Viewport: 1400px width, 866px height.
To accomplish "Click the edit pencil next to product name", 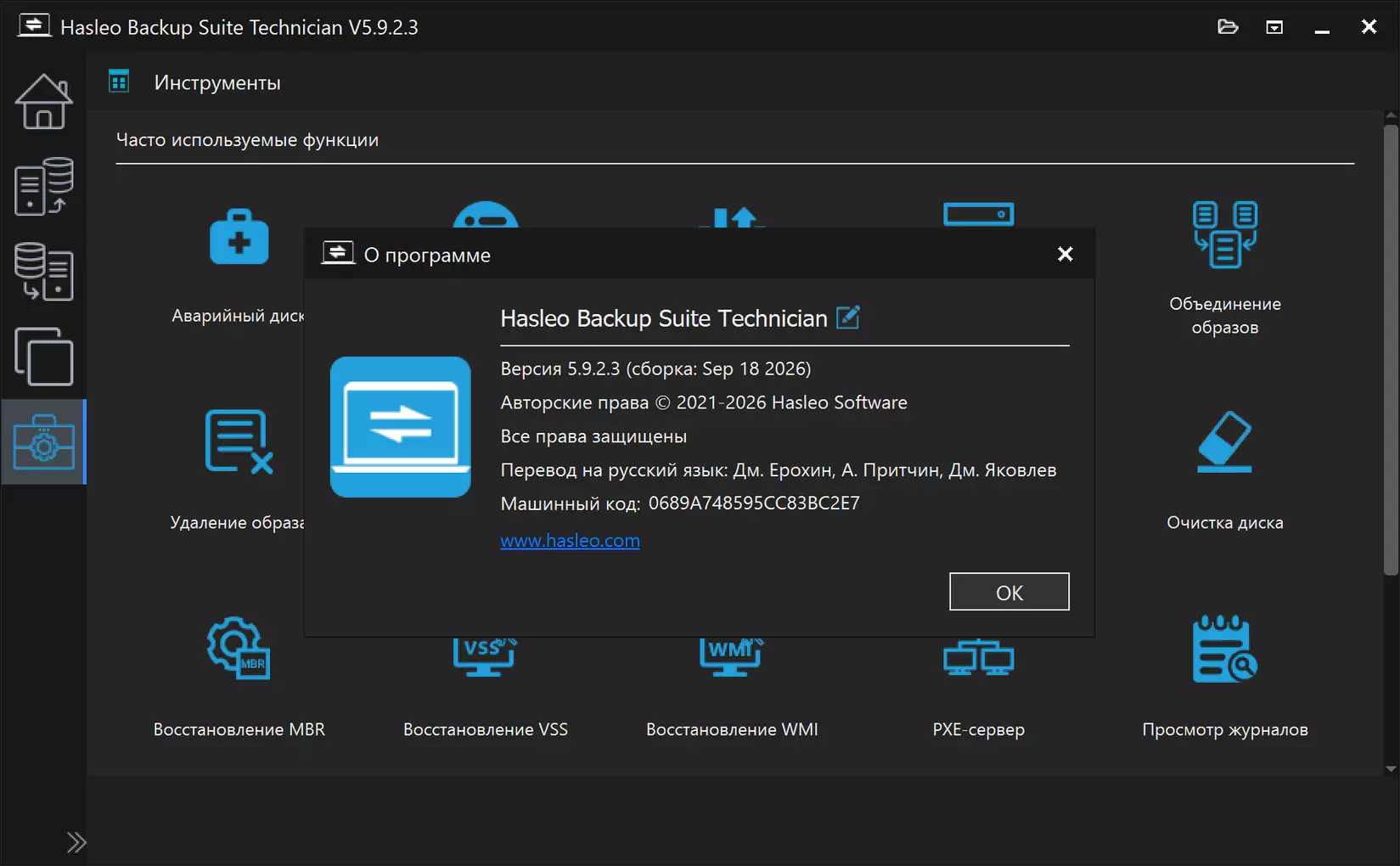I will [848, 318].
